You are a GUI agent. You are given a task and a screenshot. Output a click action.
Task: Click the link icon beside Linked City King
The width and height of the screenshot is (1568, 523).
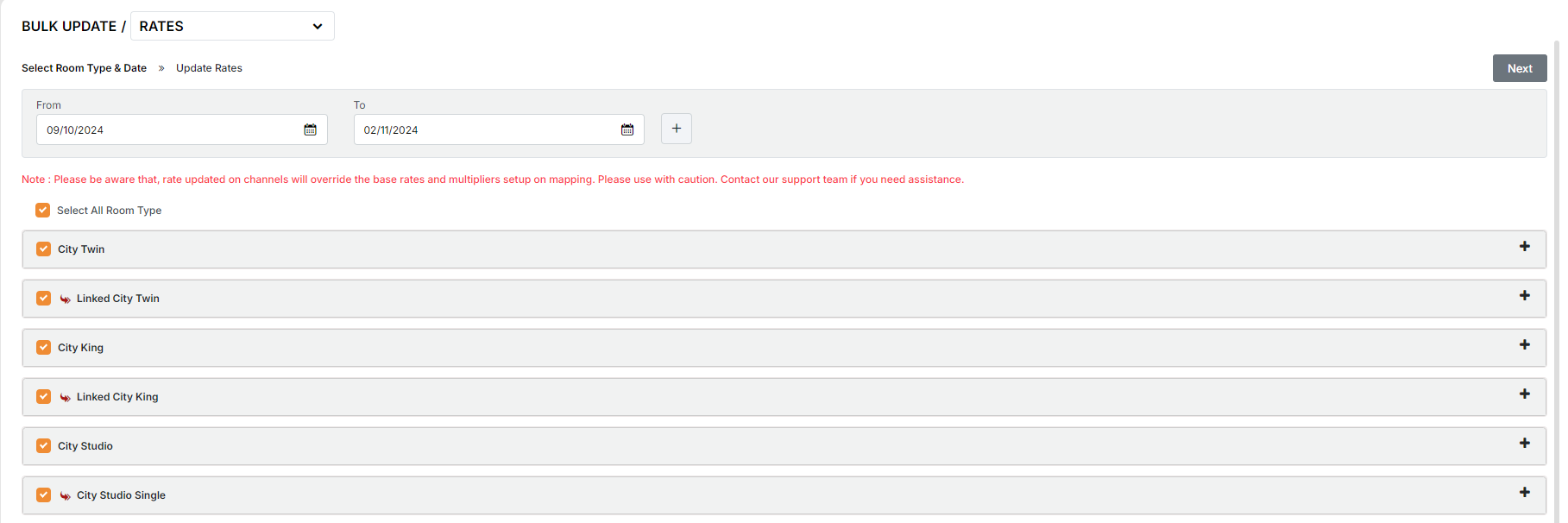tap(66, 397)
